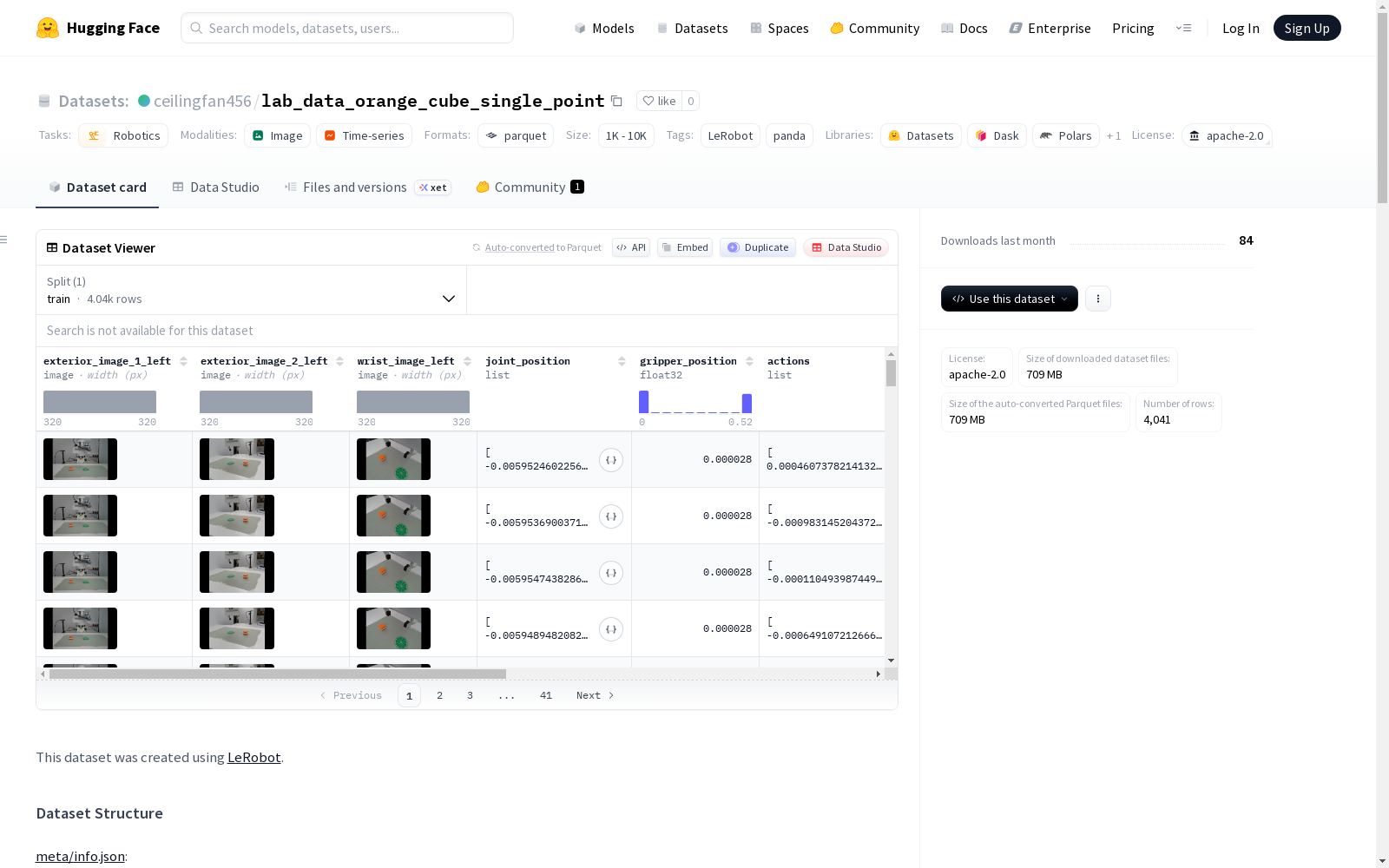1389x868 pixels.
Task: Open Docs in top navigation
Action: [964, 28]
